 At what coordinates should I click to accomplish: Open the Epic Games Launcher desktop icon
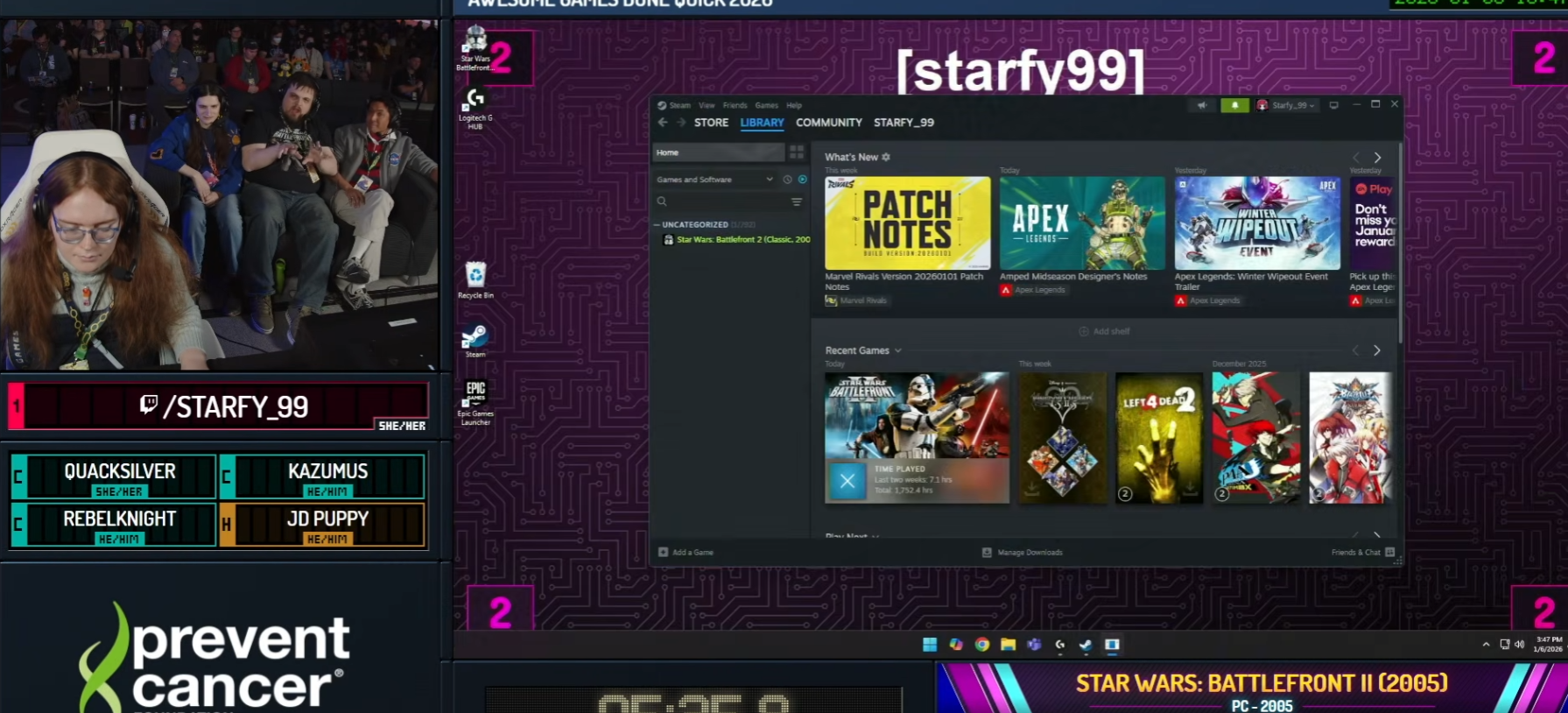pyautogui.click(x=475, y=403)
